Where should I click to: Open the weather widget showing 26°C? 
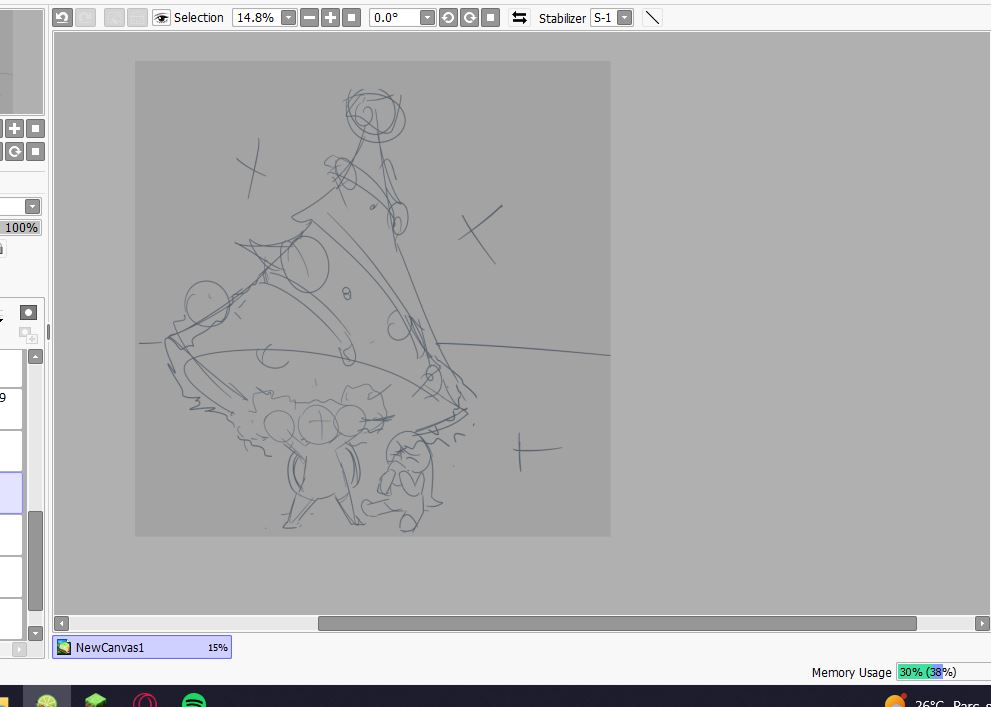click(x=938, y=701)
